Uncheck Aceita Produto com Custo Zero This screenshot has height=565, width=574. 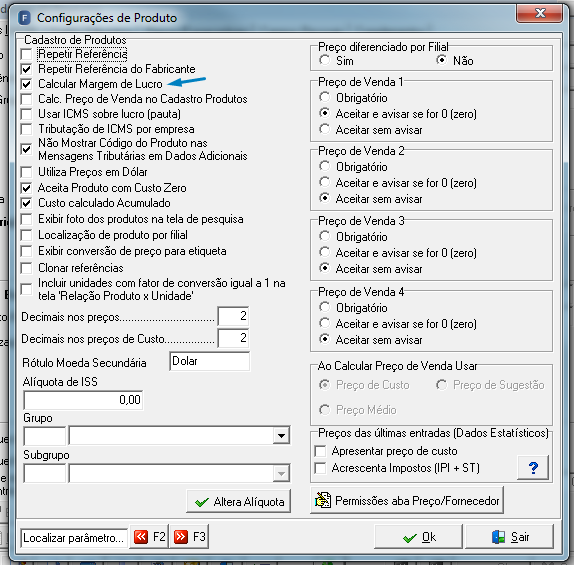coord(26,188)
